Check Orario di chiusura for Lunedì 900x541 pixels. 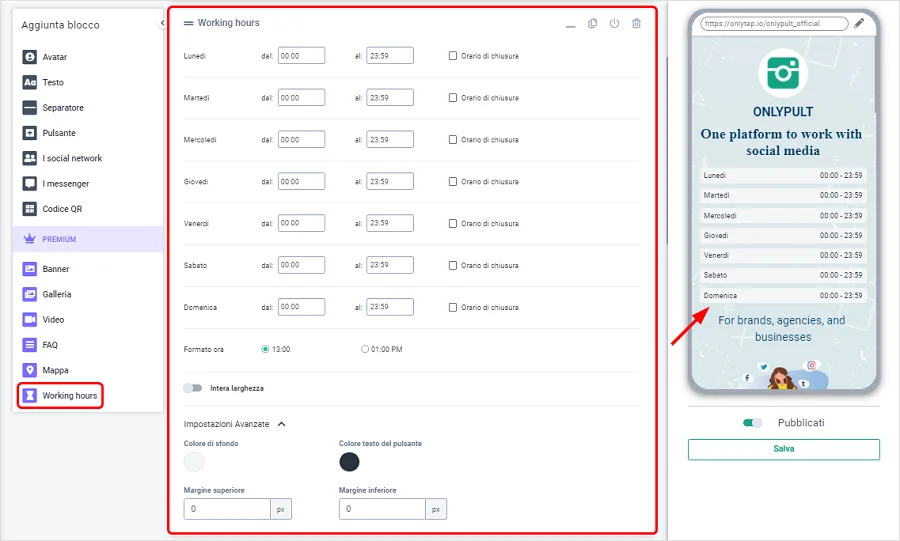coord(453,56)
